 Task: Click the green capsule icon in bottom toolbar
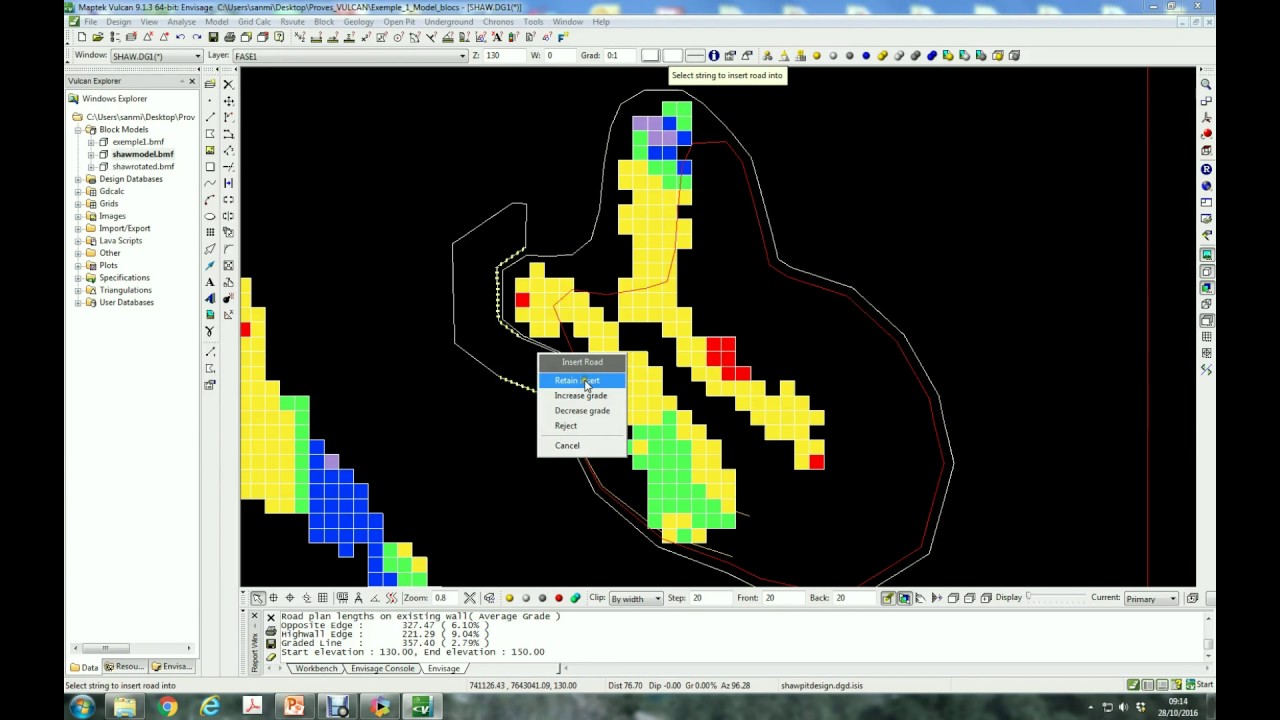pos(575,598)
